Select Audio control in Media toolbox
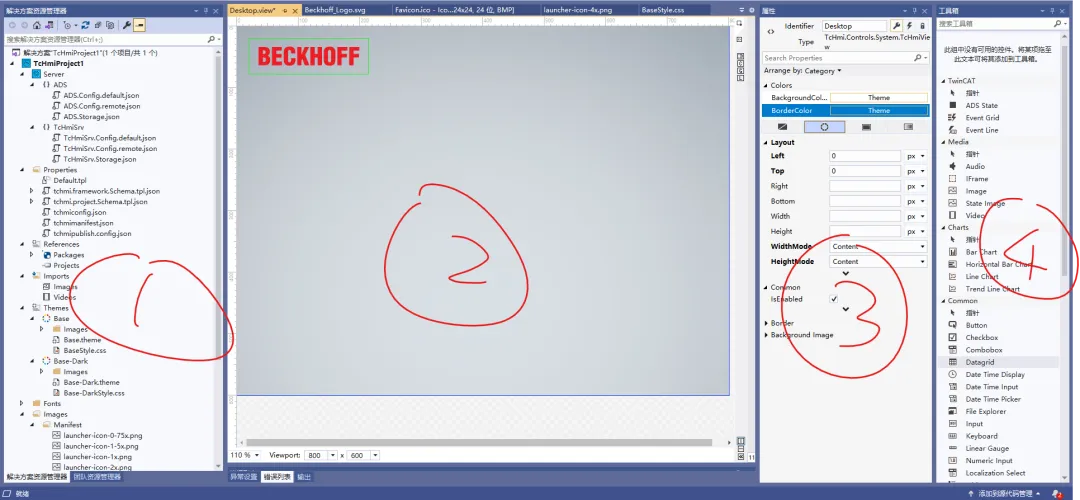Image resolution: width=1080 pixels, height=500 pixels. pyautogui.click(x=975, y=167)
